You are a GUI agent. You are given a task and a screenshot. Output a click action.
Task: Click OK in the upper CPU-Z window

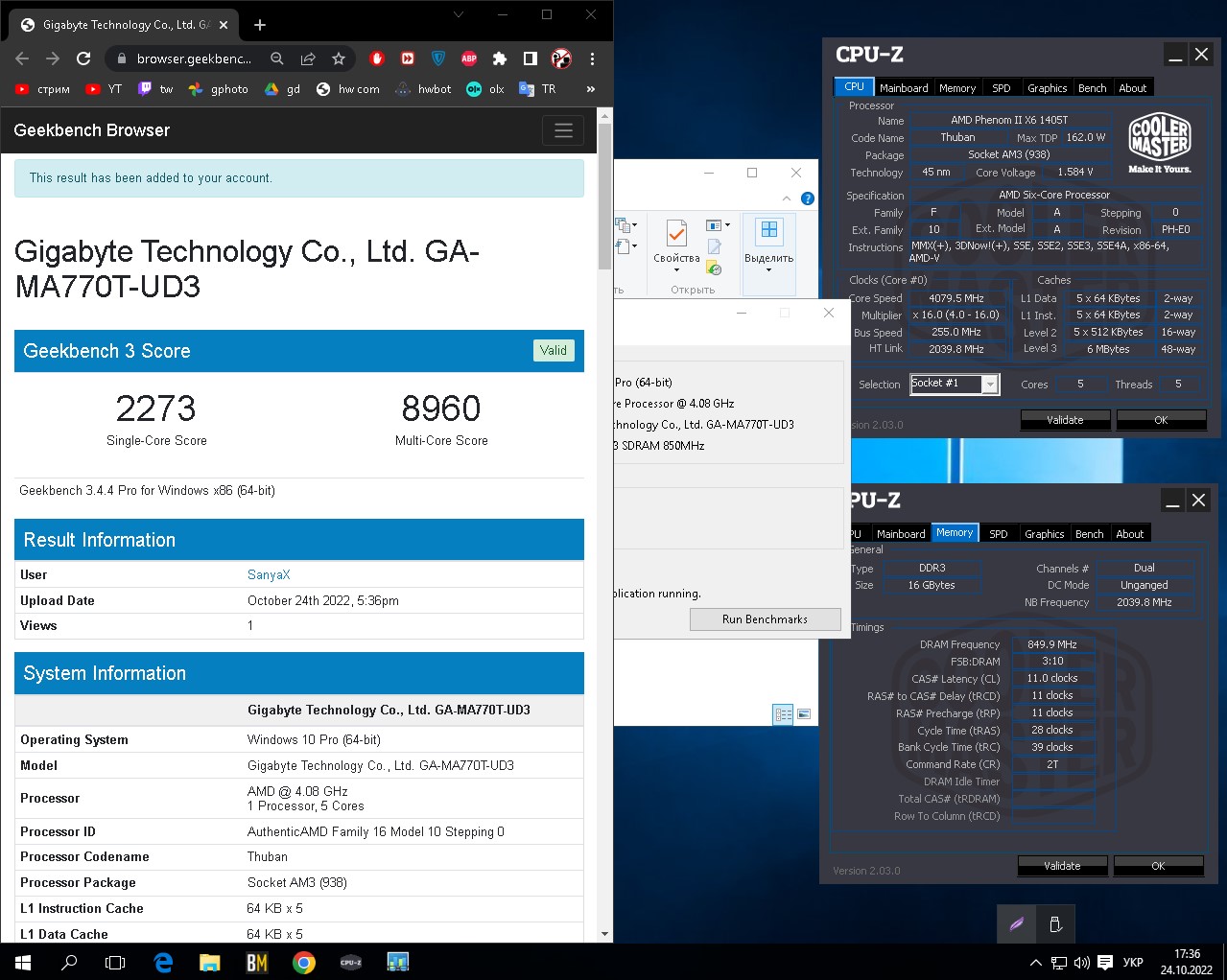(x=1161, y=420)
